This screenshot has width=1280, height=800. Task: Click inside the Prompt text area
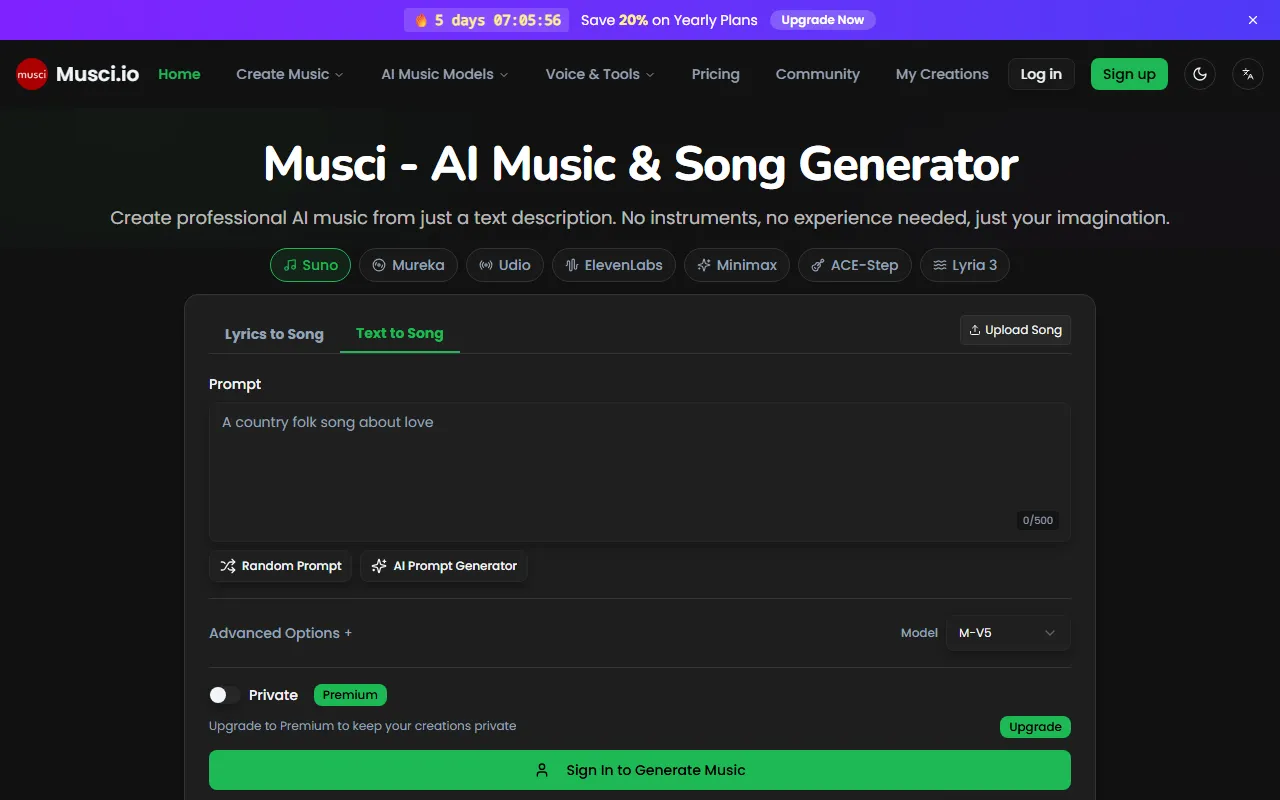tap(640, 470)
